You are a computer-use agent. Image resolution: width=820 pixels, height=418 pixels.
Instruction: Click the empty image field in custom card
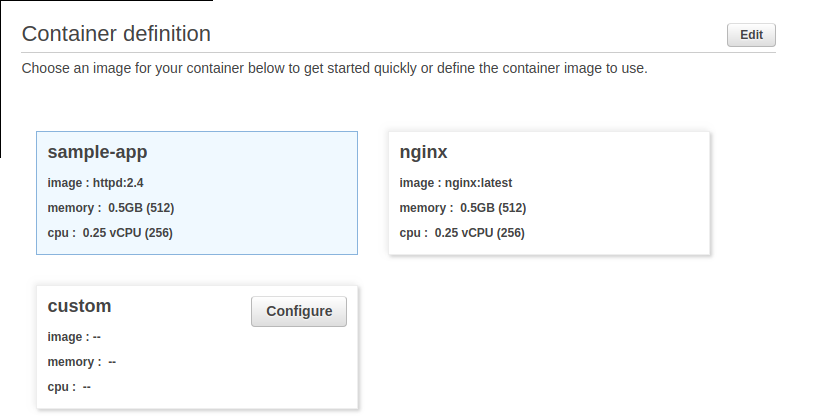[74, 337]
